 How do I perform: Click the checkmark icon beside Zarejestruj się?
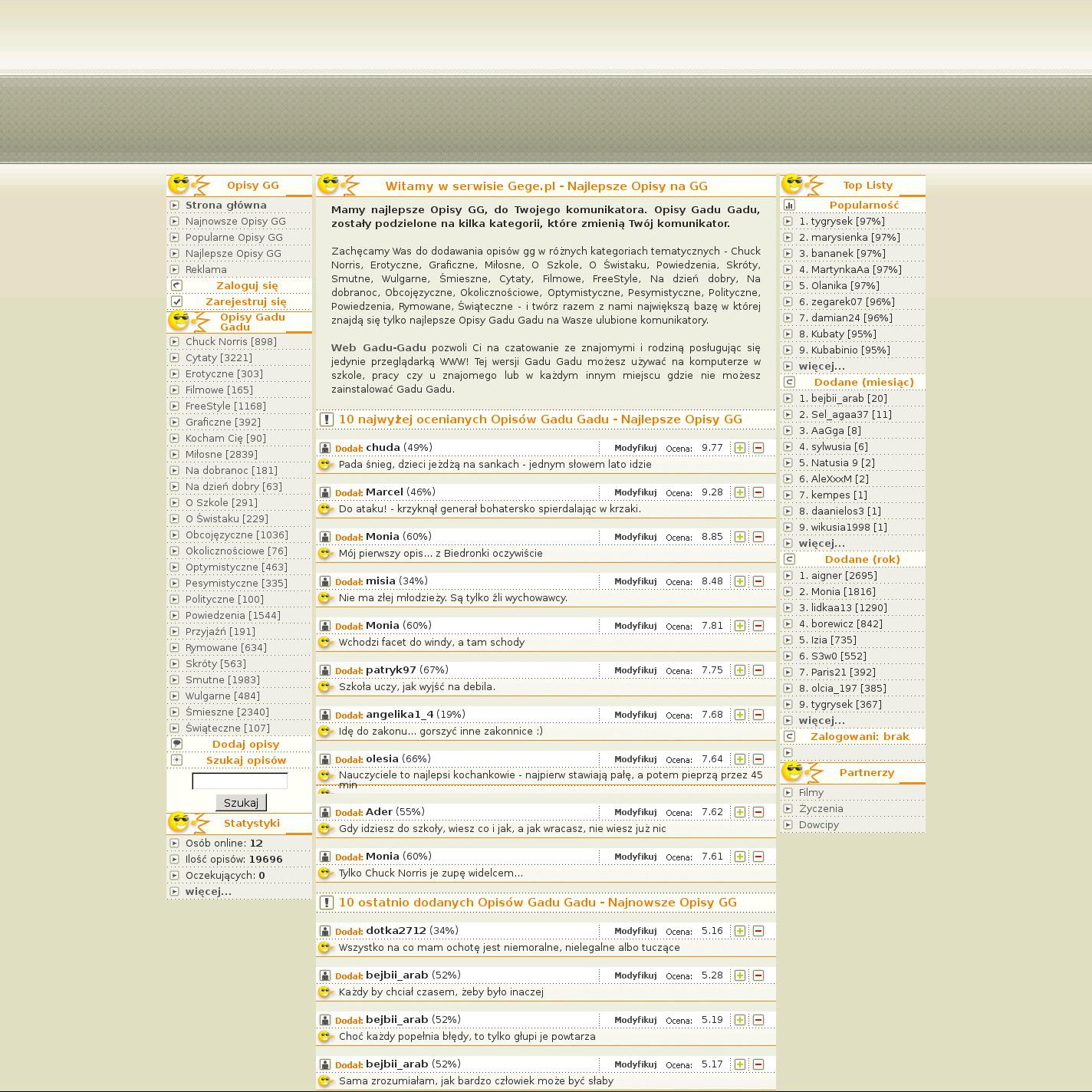point(176,302)
